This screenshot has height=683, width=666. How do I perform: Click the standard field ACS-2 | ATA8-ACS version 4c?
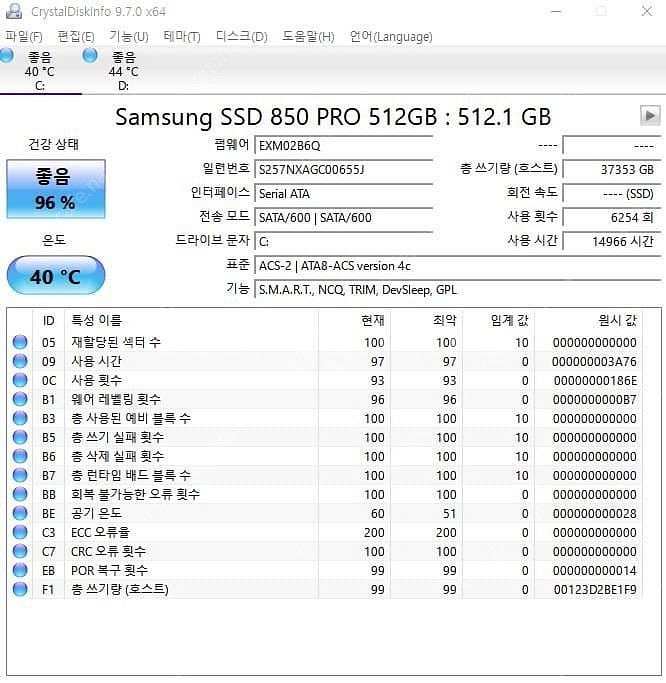[458, 265]
